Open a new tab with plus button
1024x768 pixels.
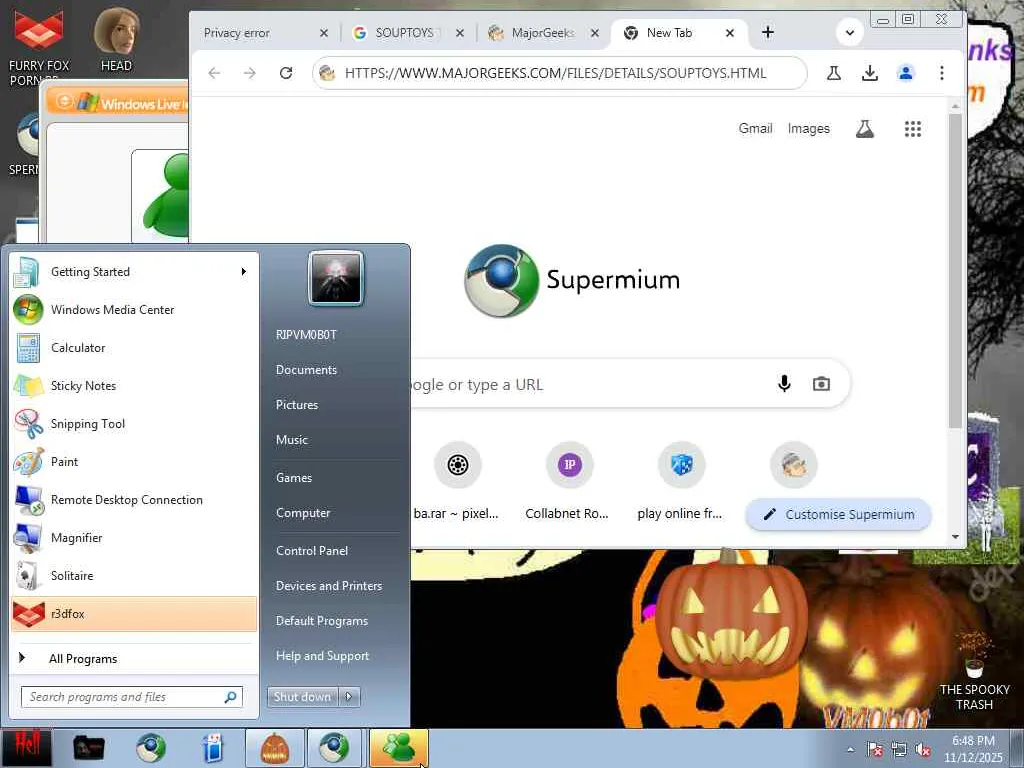pyautogui.click(x=768, y=32)
